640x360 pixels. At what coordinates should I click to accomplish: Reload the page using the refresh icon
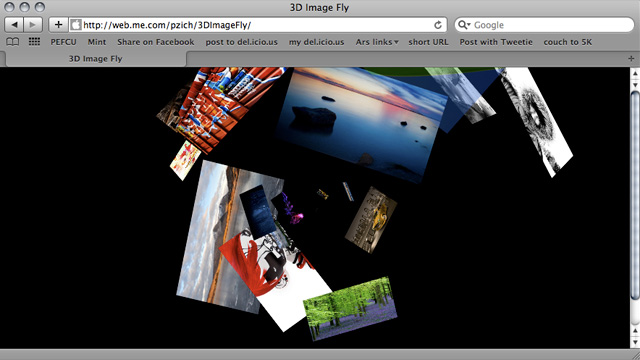coord(438,25)
